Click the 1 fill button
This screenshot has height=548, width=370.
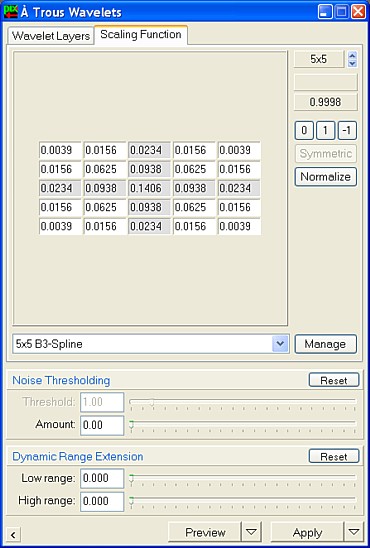click(x=326, y=130)
